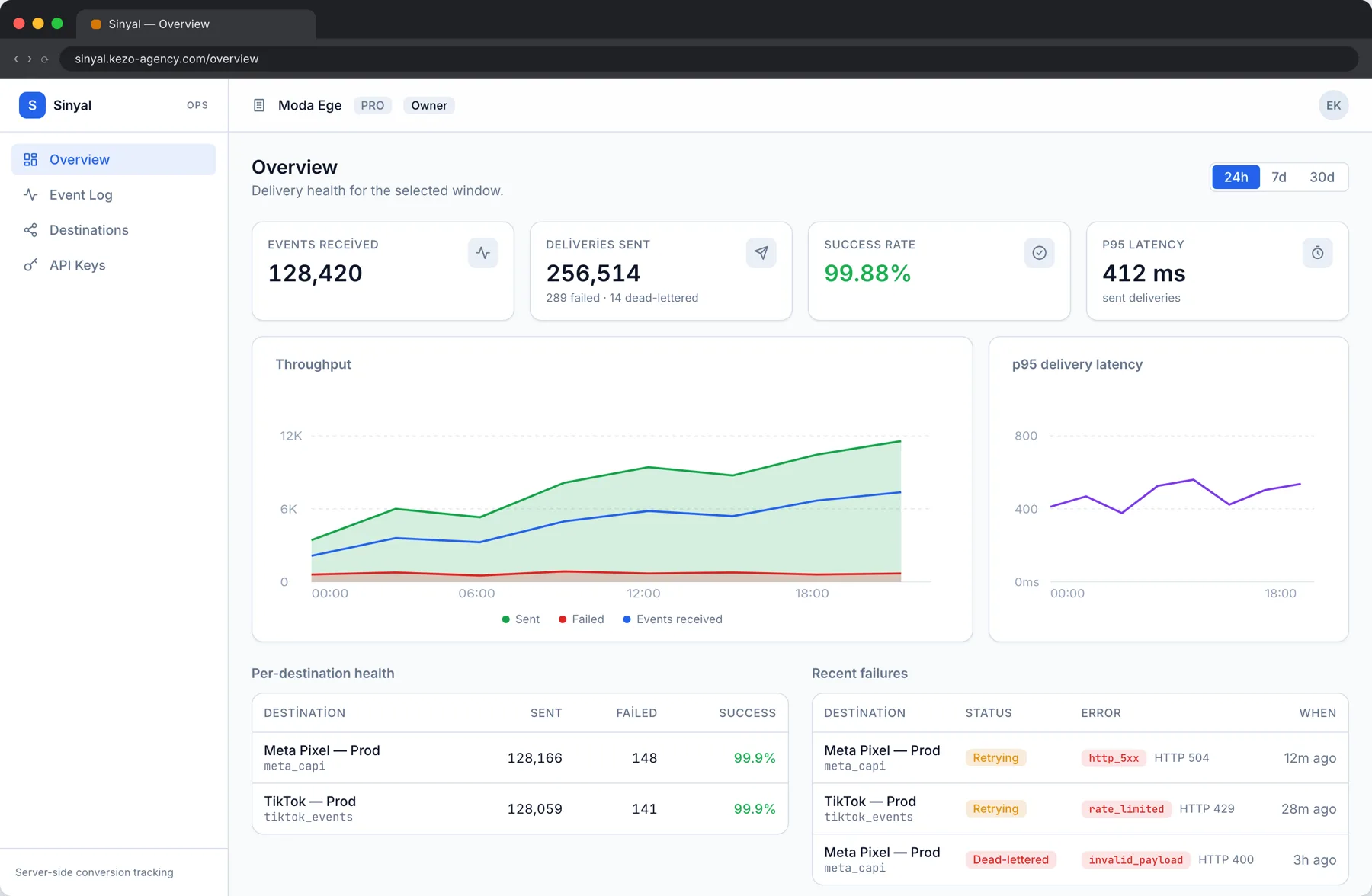Select the 24h time window

point(1236,177)
